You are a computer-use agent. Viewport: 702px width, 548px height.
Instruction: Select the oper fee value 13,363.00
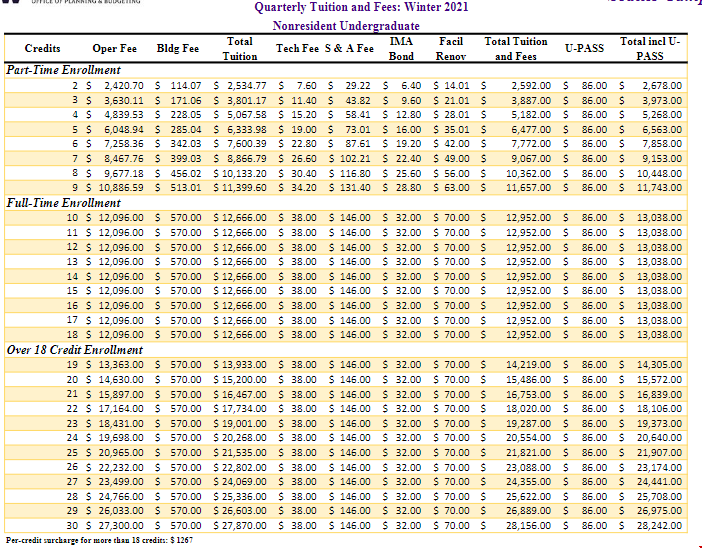(x=121, y=365)
